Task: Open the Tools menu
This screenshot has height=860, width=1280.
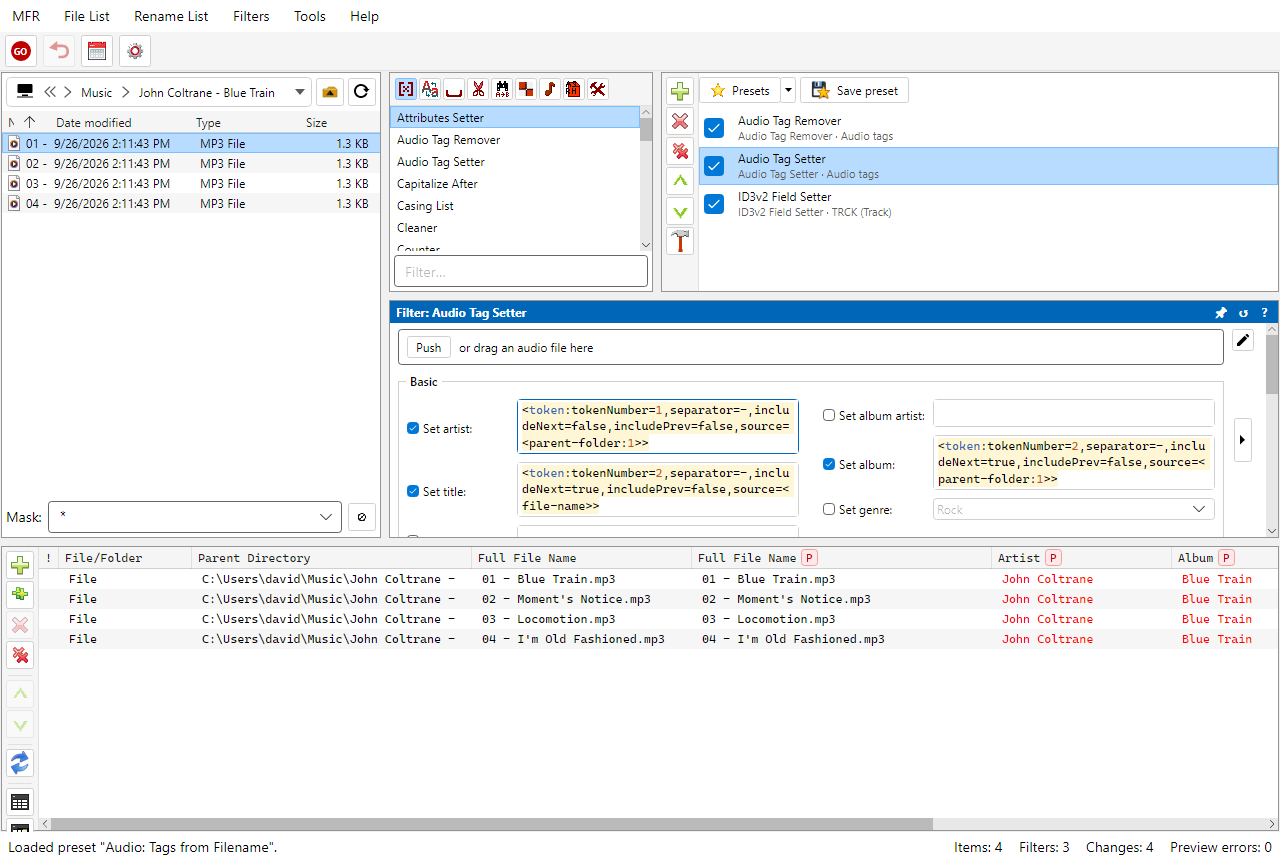Action: pos(310,16)
